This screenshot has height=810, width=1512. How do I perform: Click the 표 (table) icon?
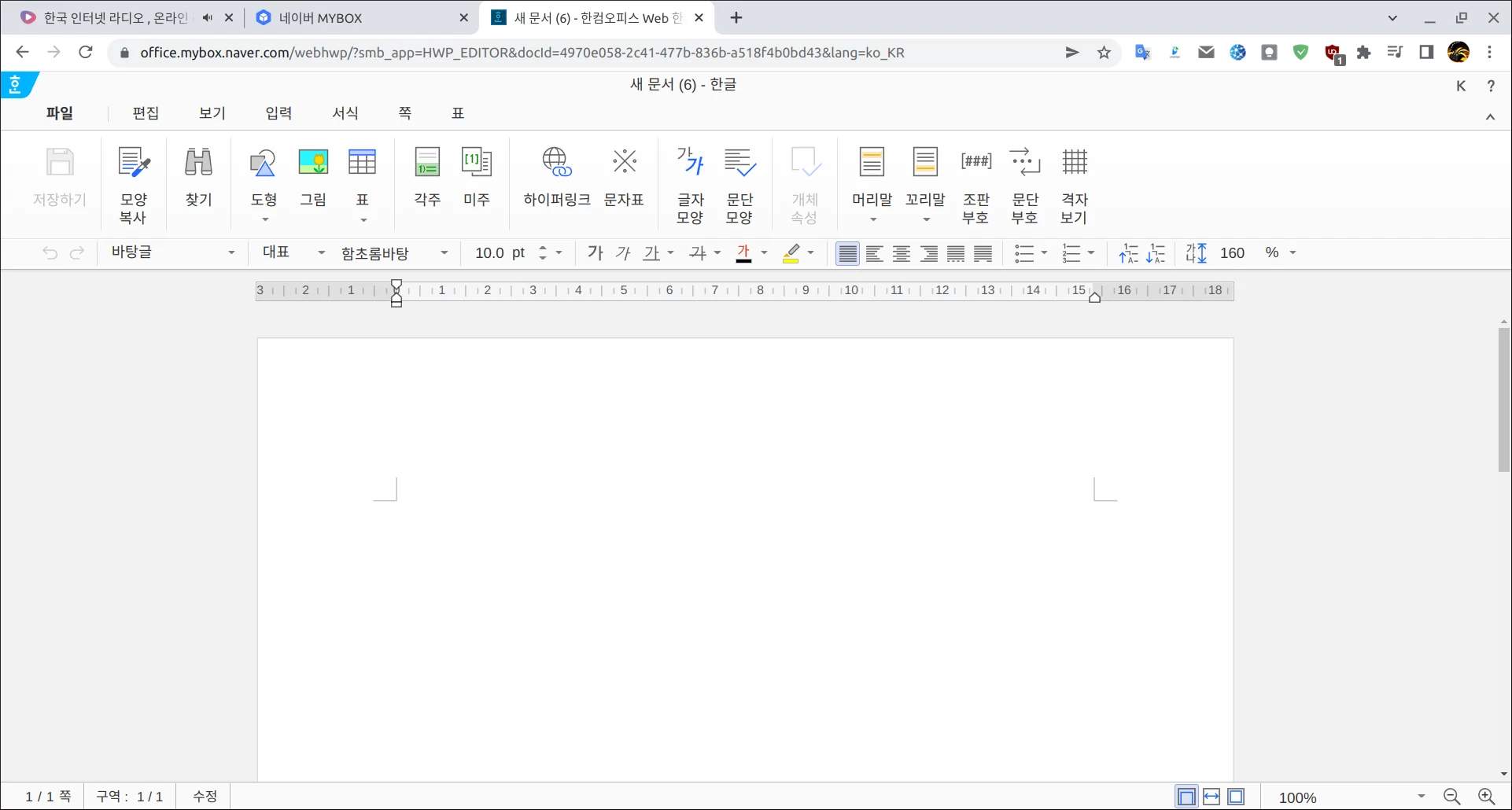(362, 163)
